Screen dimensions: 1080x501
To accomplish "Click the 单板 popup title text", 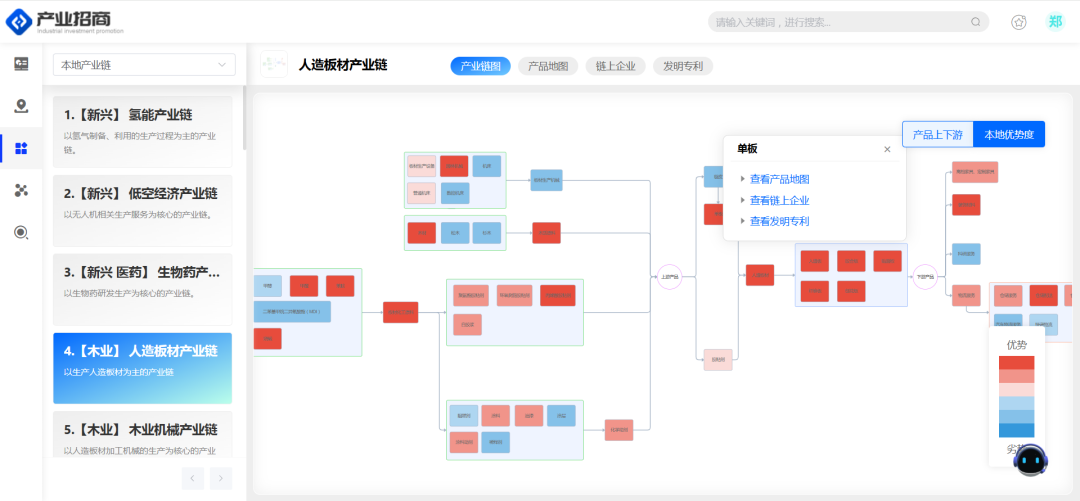I will (x=747, y=149).
